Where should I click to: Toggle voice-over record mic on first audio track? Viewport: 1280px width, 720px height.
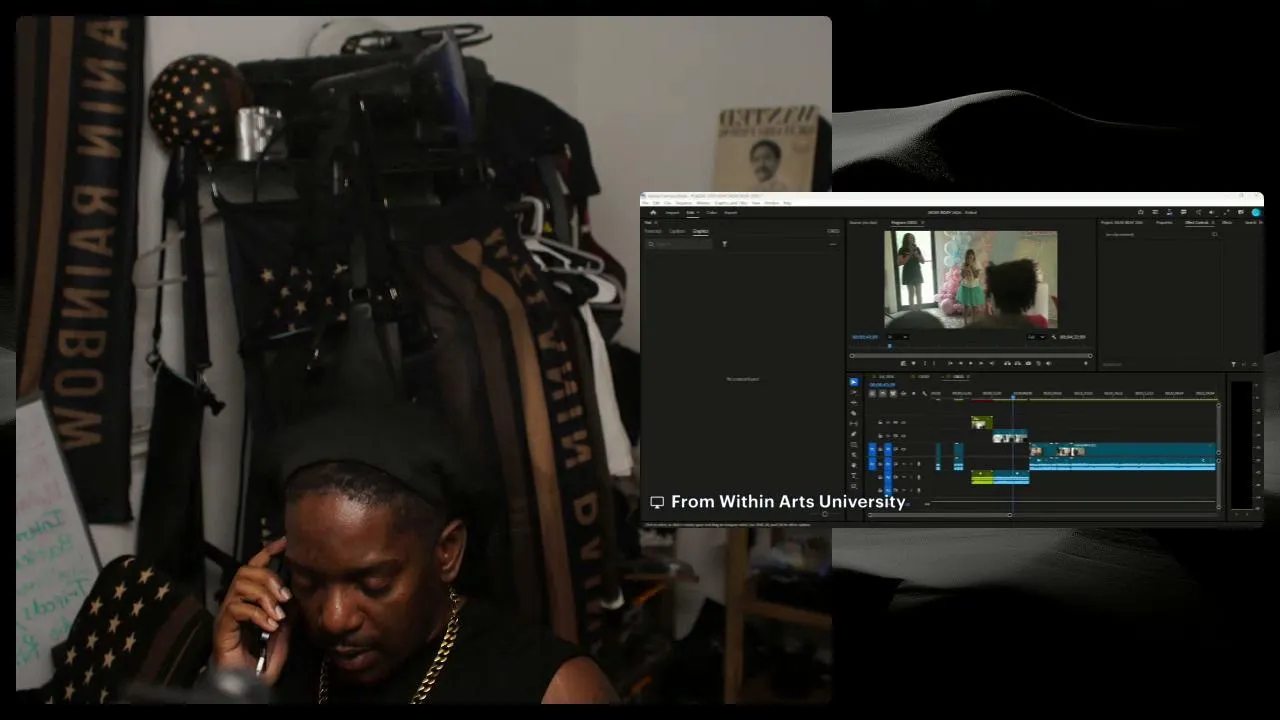pos(918,463)
